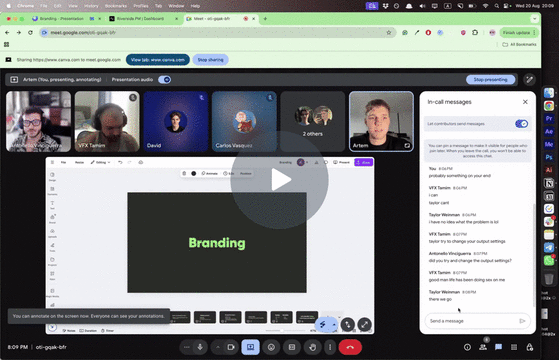Open more options three-dot menu
Image resolution: width=559 pixels, height=360 pixels.
pos(330,347)
